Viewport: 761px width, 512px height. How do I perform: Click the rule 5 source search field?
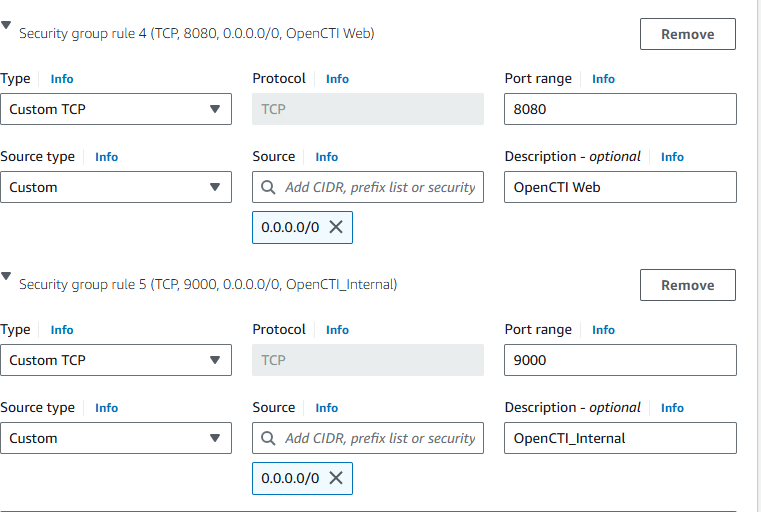click(368, 438)
